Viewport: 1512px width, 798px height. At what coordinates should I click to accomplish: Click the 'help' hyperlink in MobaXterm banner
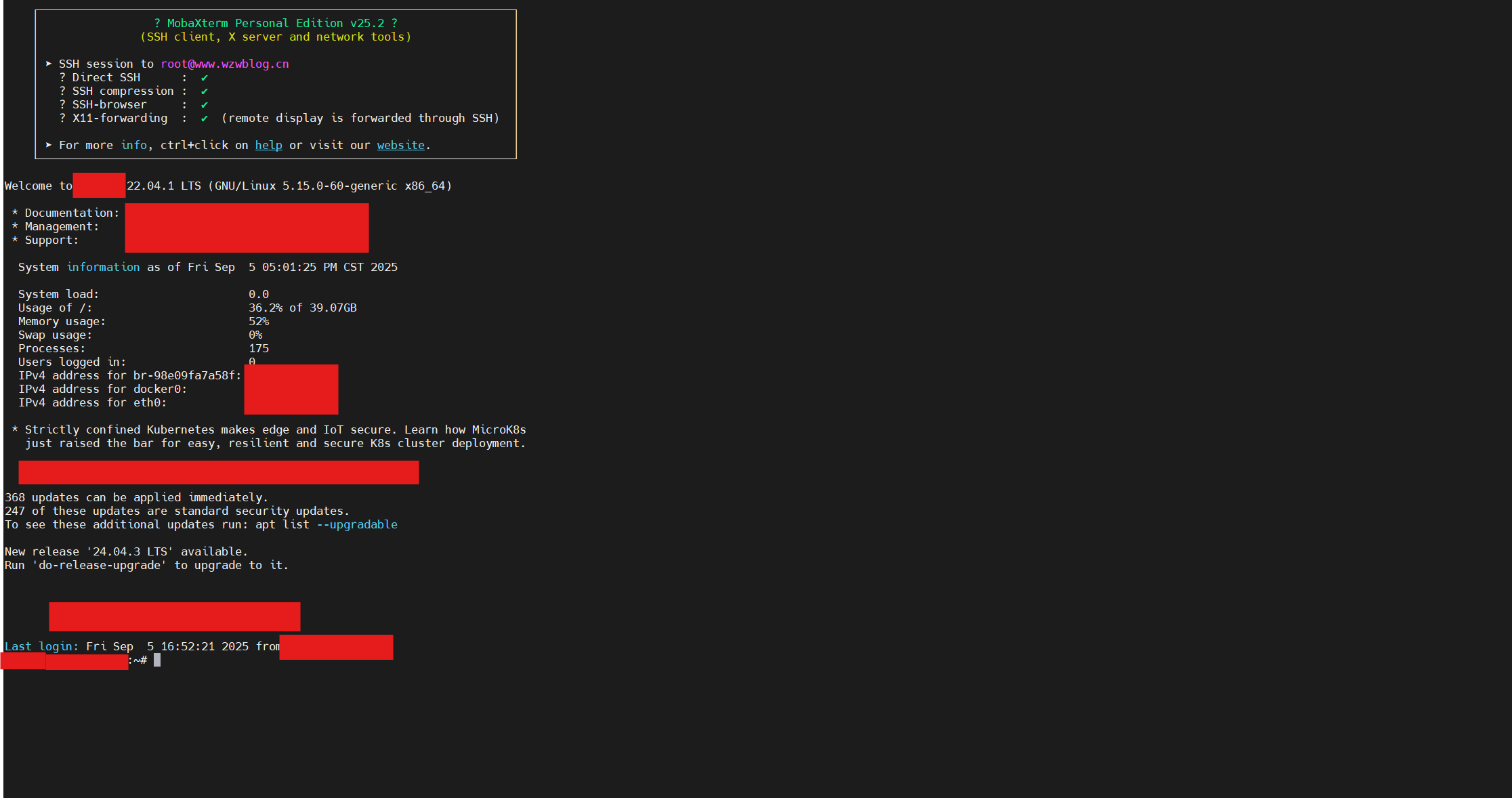pyautogui.click(x=268, y=145)
